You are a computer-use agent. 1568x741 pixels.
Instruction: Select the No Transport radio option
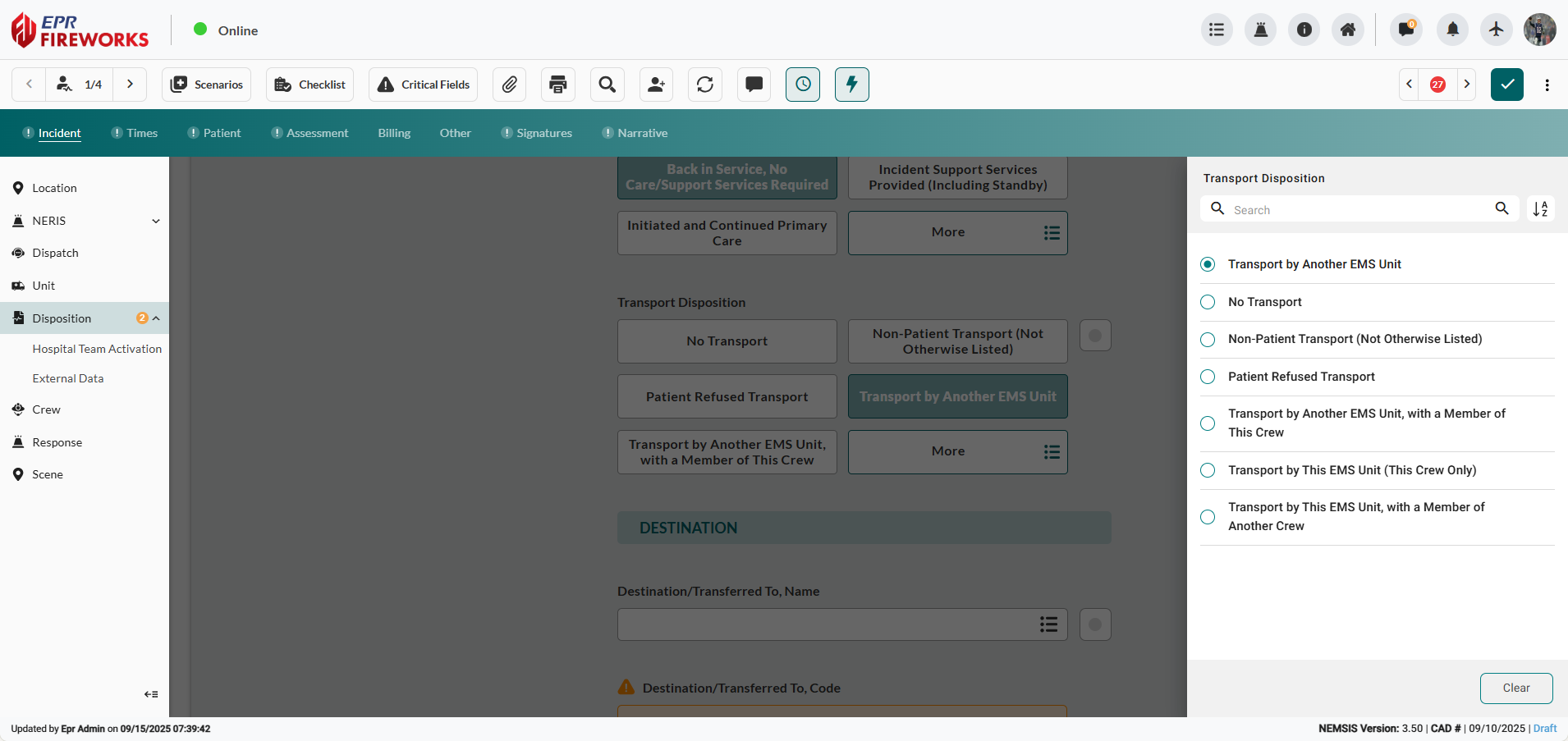tap(1208, 302)
